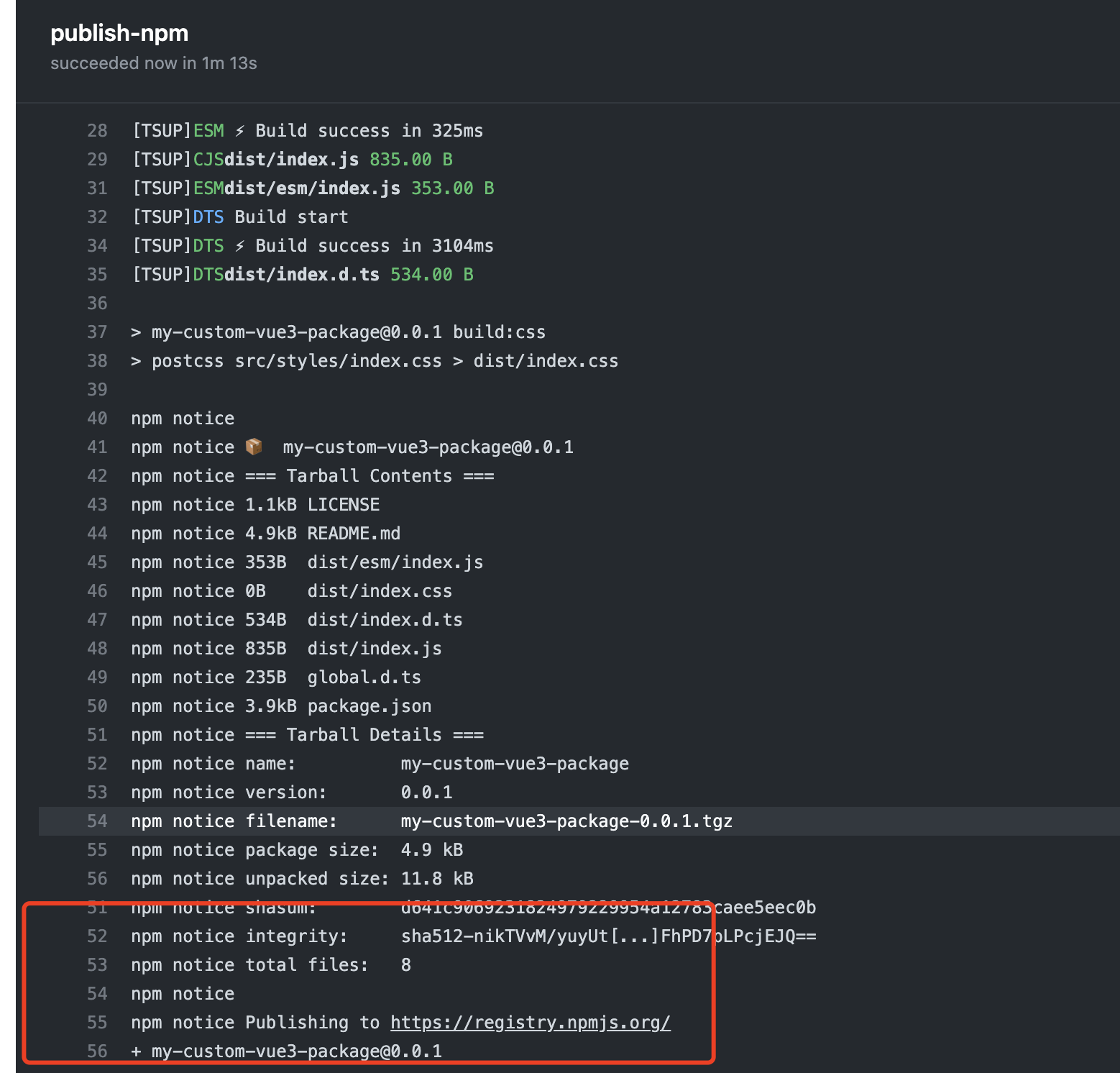The image size is (1120, 1073).
Task: Select highlighted line number 54 beside filename
Action: [97, 821]
